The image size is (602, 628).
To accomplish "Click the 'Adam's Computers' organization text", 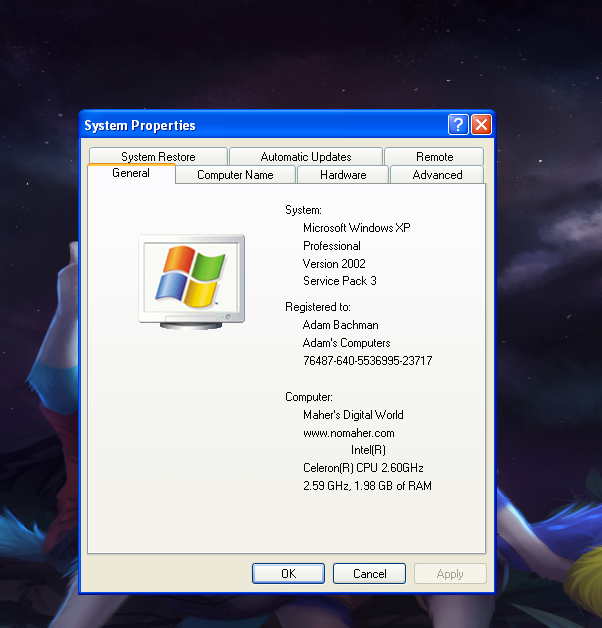I will click(x=346, y=343).
